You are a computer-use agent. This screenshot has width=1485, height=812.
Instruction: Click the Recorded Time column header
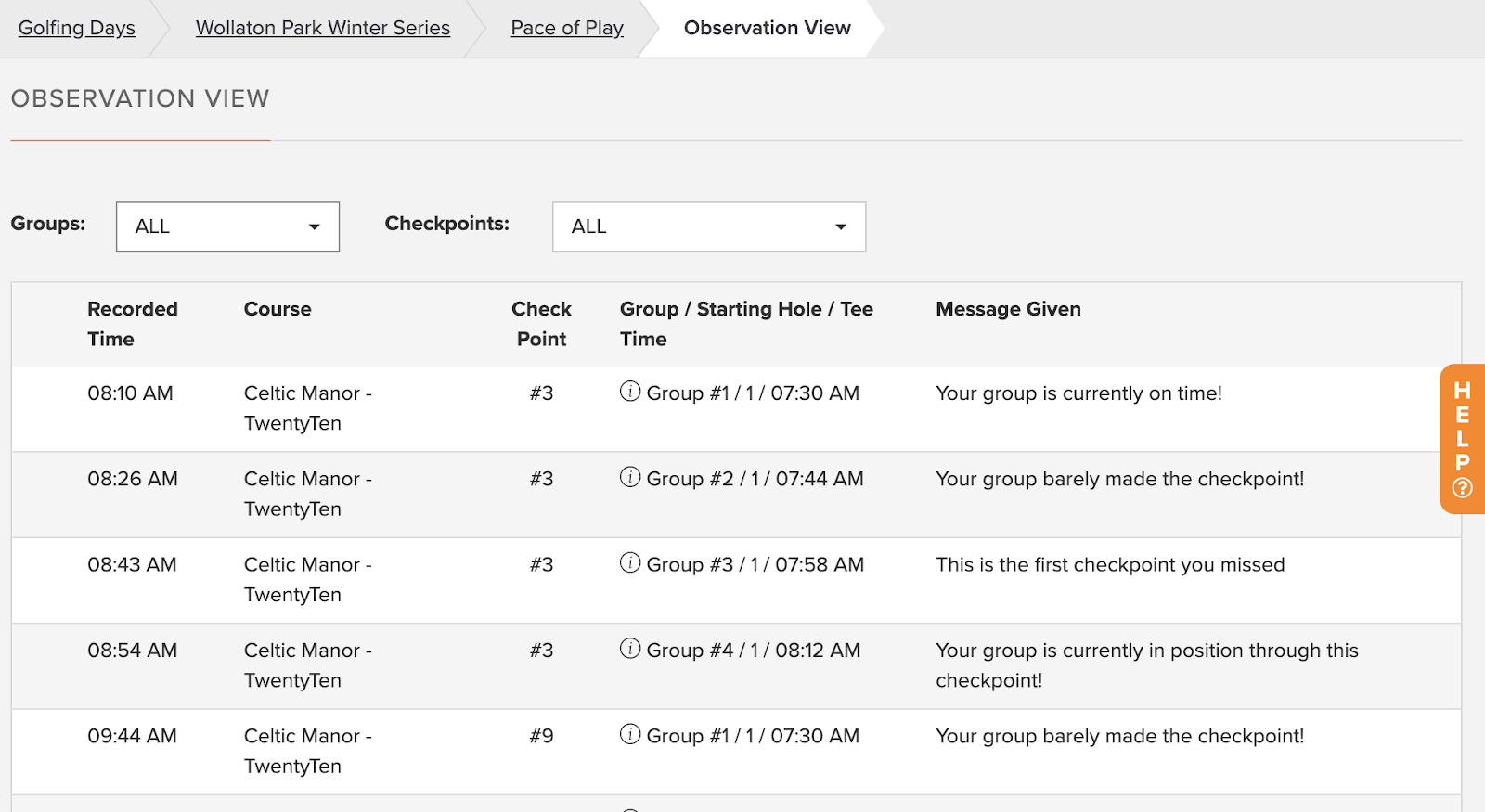point(133,324)
